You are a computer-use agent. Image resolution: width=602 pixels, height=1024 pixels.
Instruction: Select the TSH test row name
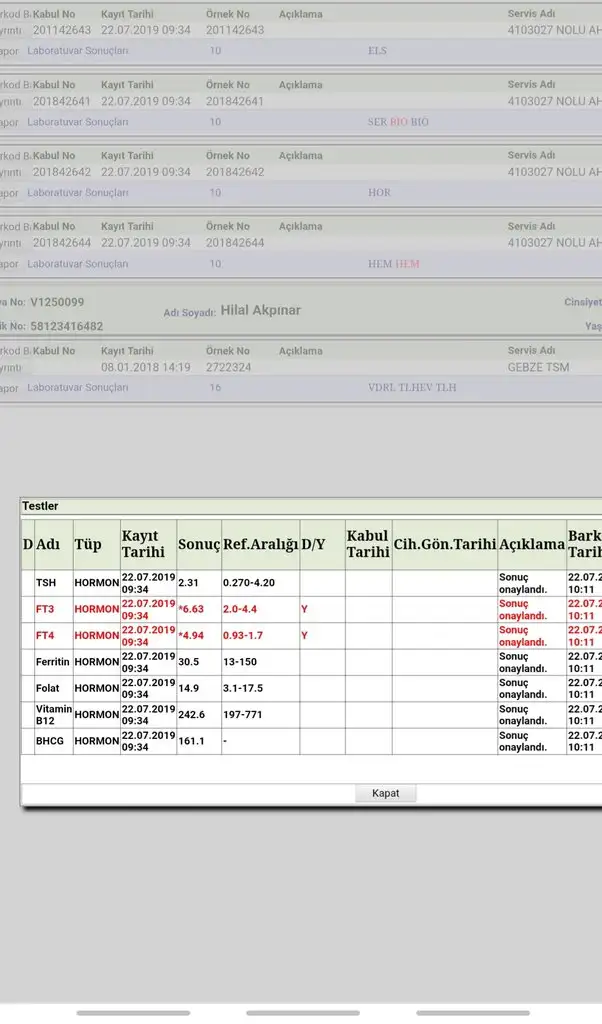pos(46,582)
